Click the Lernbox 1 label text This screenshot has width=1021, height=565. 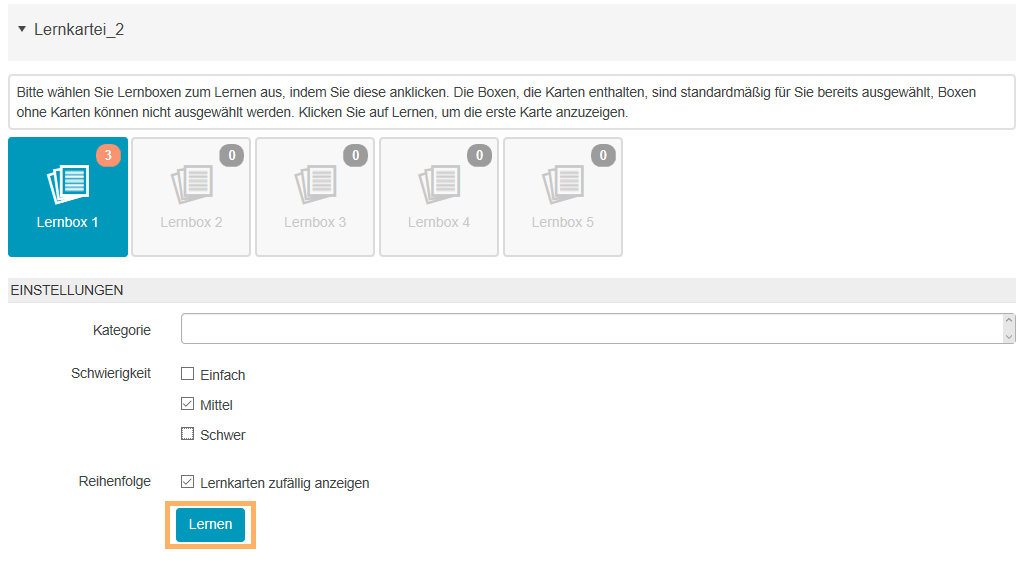point(68,222)
